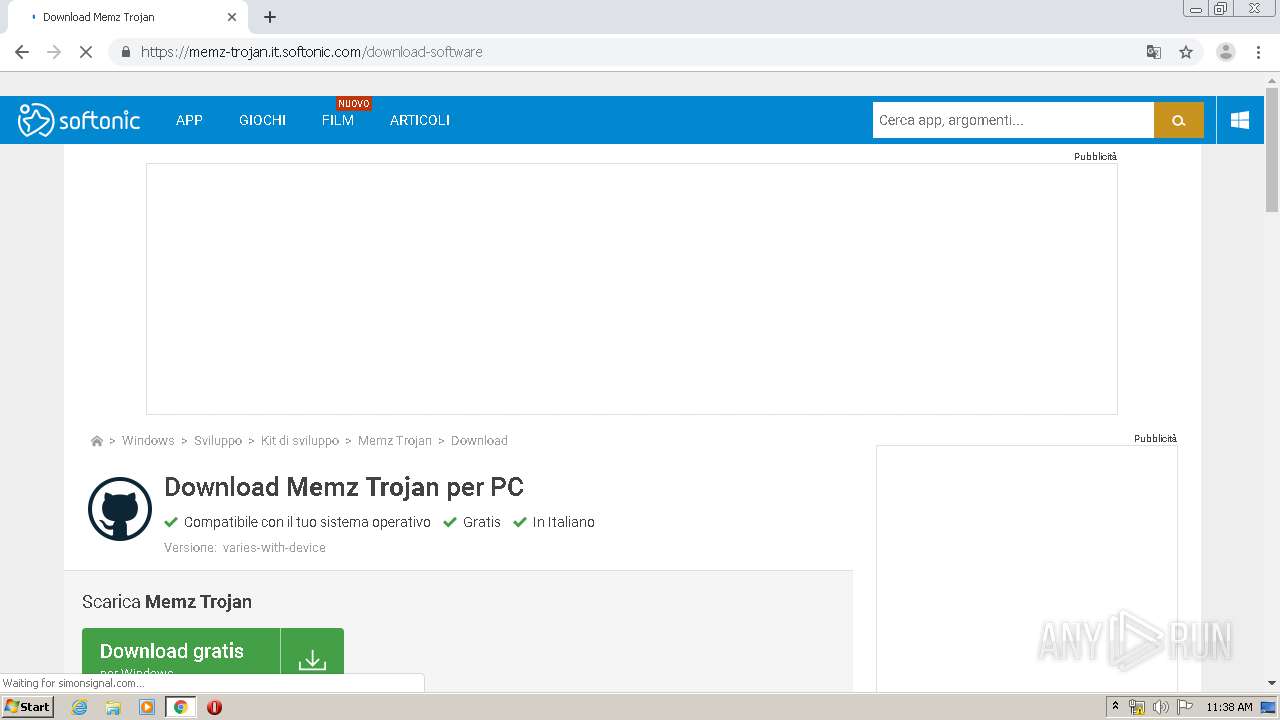Click the home breadcrumb icon
The height and width of the screenshot is (720, 1280).
pos(97,441)
